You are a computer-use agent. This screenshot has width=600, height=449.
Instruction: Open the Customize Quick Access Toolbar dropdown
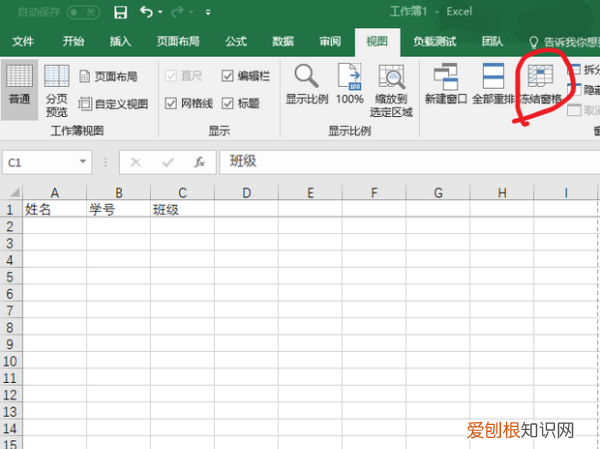click(x=208, y=13)
